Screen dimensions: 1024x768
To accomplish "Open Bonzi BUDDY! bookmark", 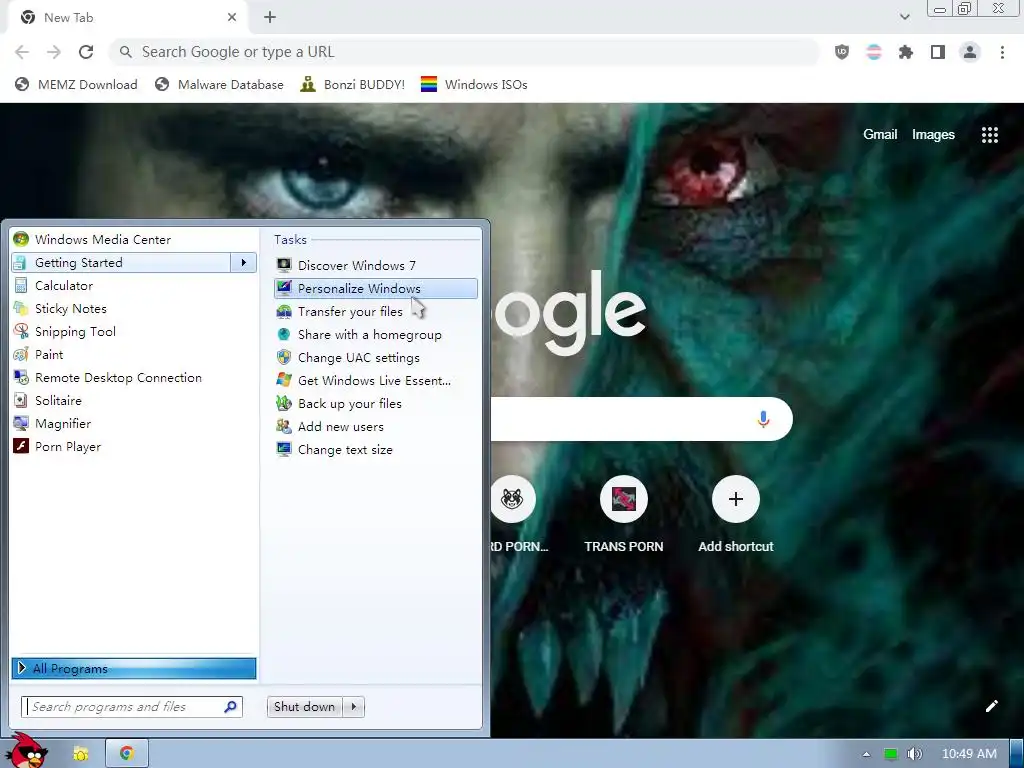I will pyautogui.click(x=353, y=85).
